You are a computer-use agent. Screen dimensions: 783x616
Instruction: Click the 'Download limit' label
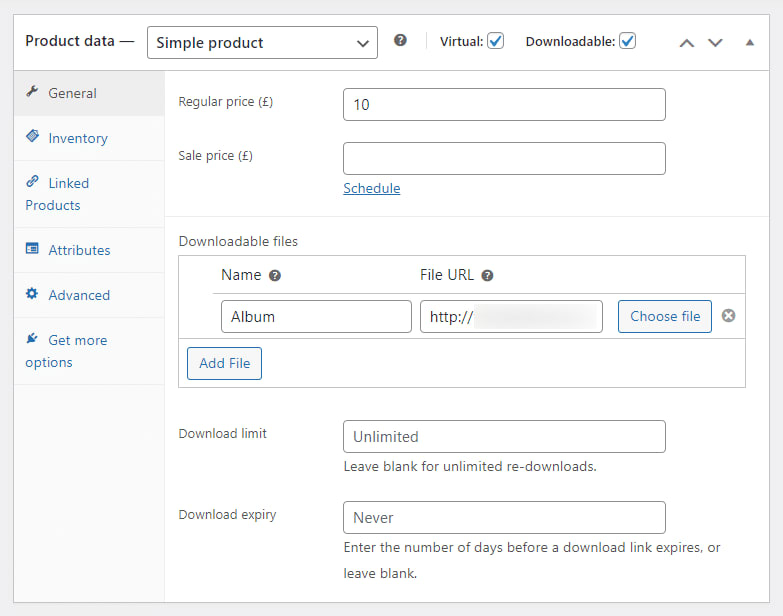(223, 433)
